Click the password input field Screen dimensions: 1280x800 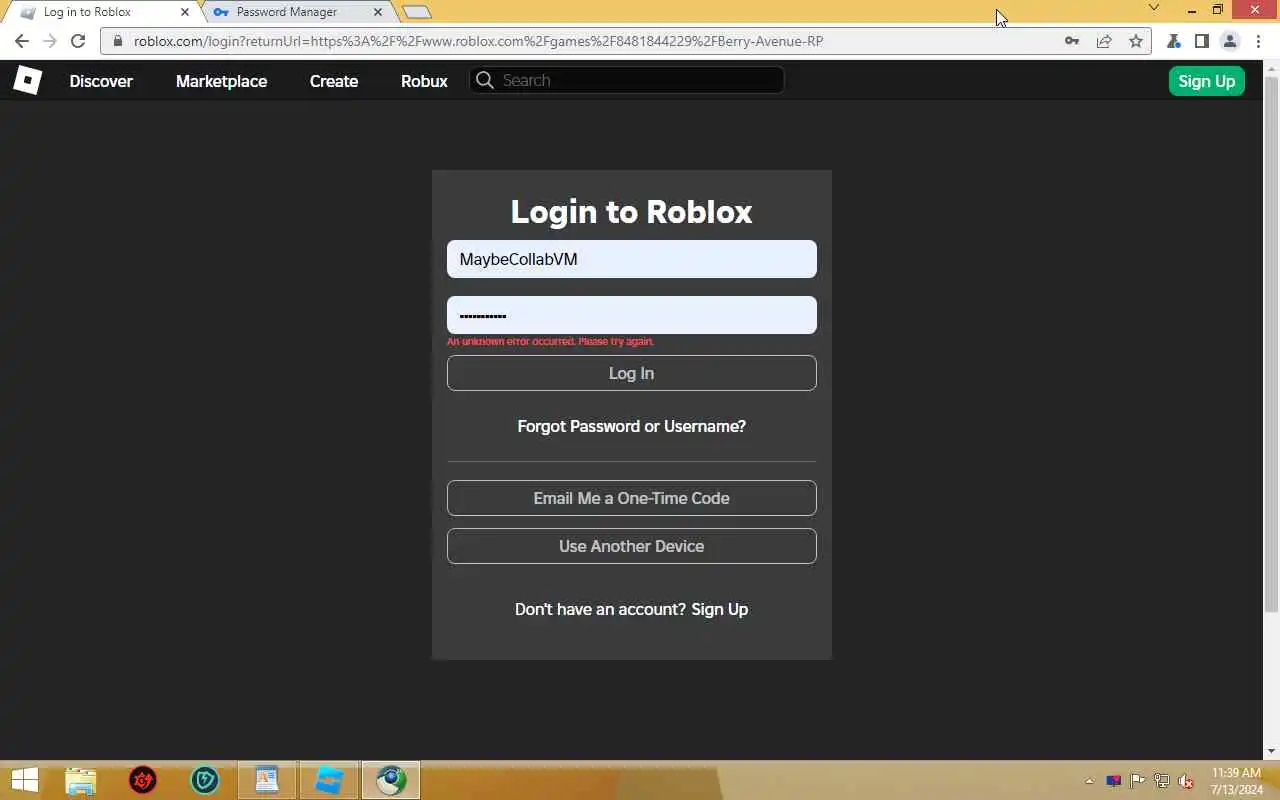pos(632,315)
